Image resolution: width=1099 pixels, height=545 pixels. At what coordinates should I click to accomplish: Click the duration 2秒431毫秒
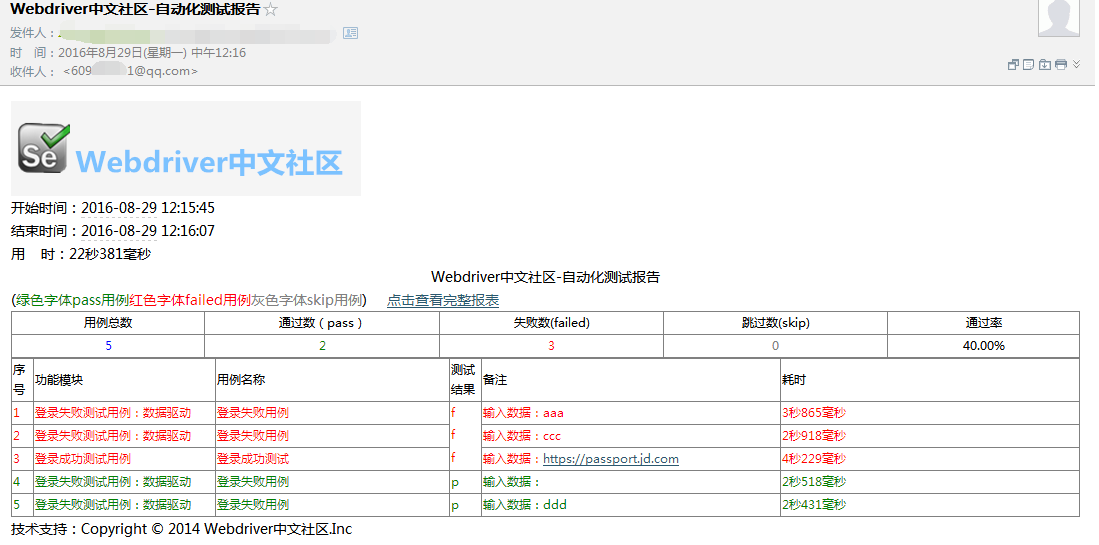(814, 505)
